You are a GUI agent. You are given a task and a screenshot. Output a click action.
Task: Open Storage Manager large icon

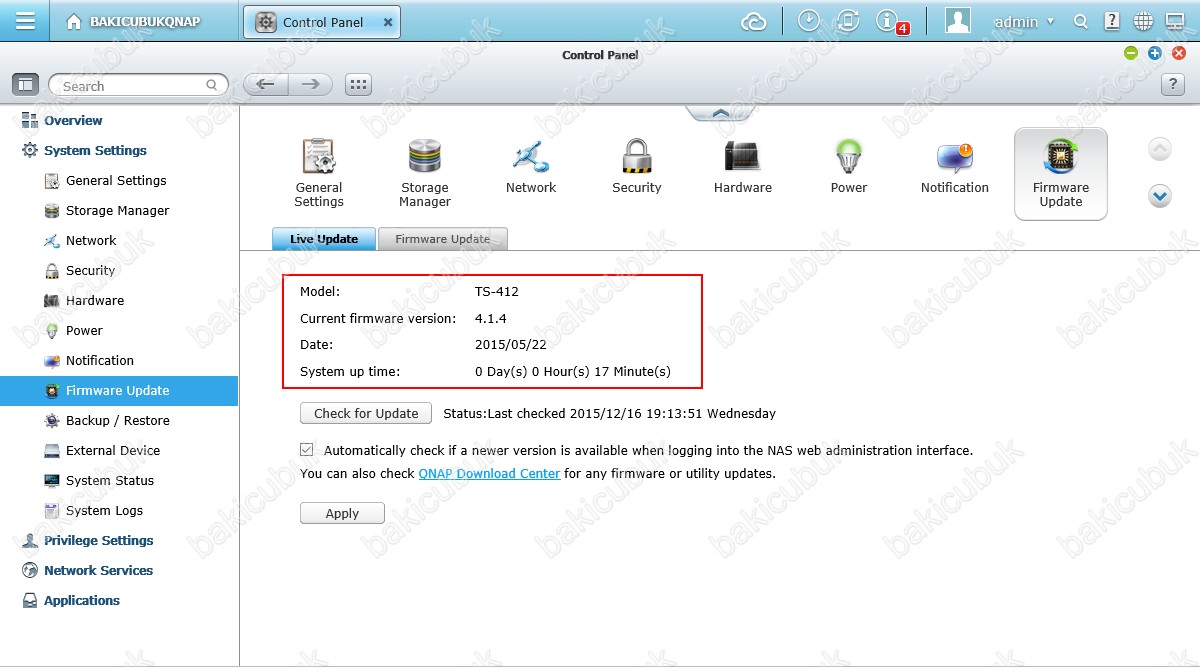coord(425,173)
